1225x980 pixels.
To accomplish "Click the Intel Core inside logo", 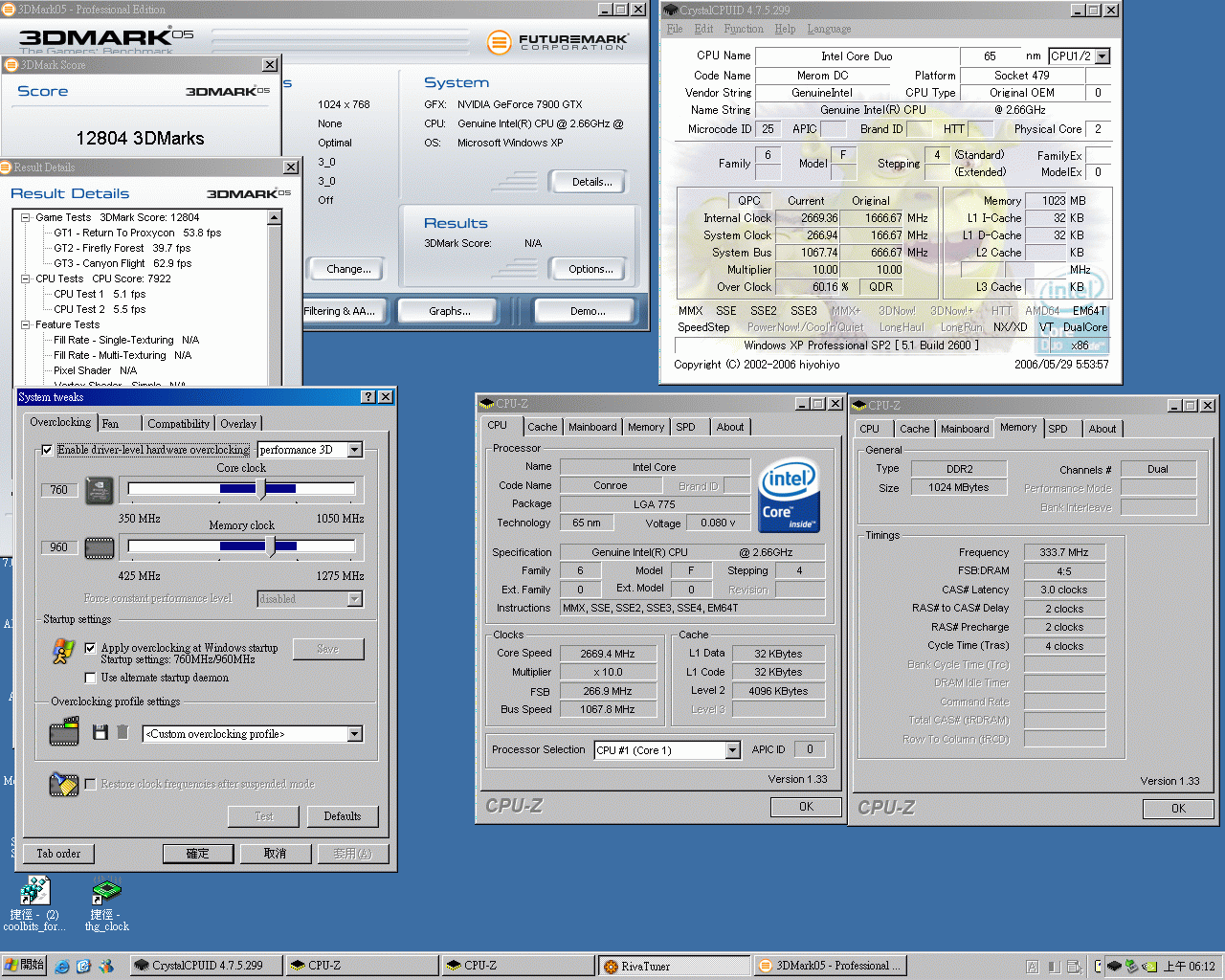I will point(789,496).
